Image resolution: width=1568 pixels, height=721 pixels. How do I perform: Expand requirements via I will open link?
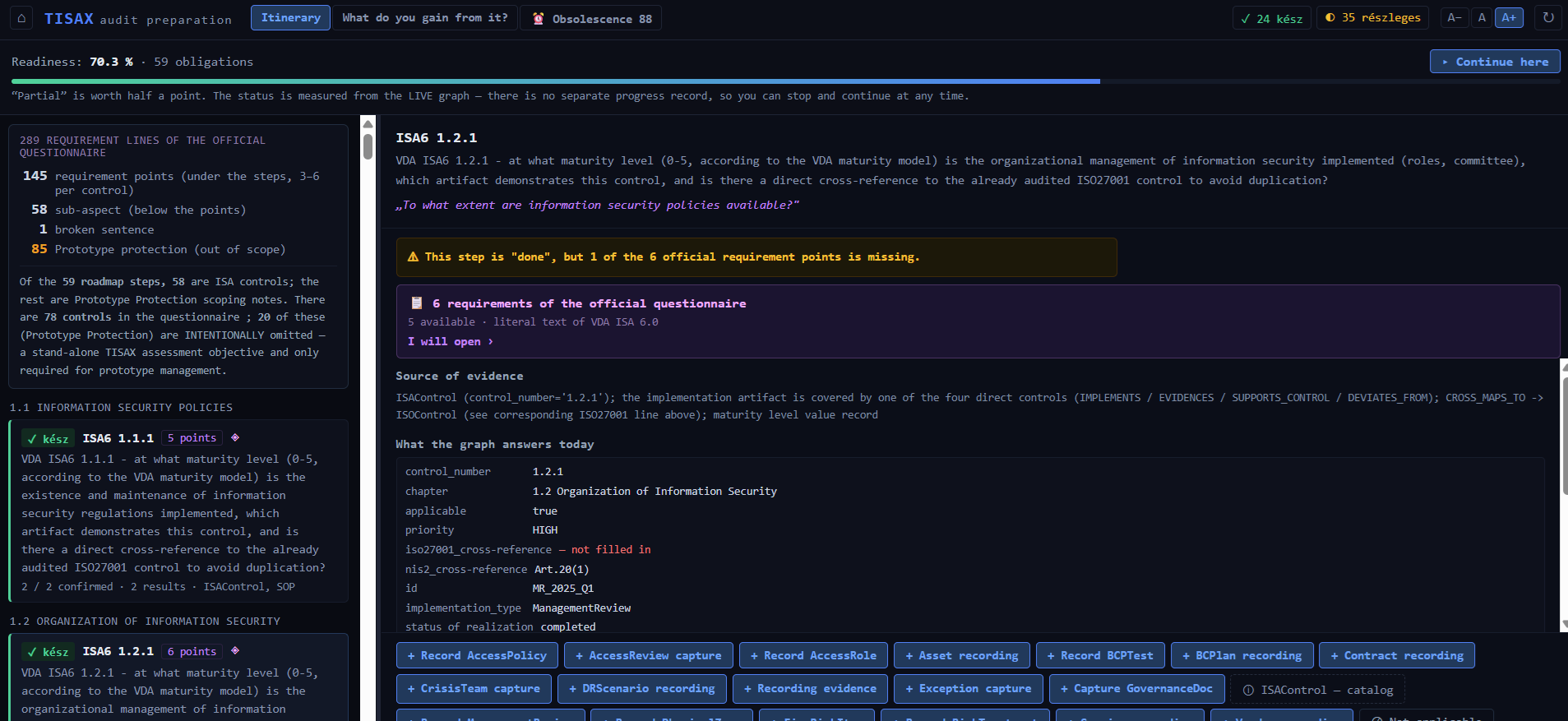coord(451,341)
